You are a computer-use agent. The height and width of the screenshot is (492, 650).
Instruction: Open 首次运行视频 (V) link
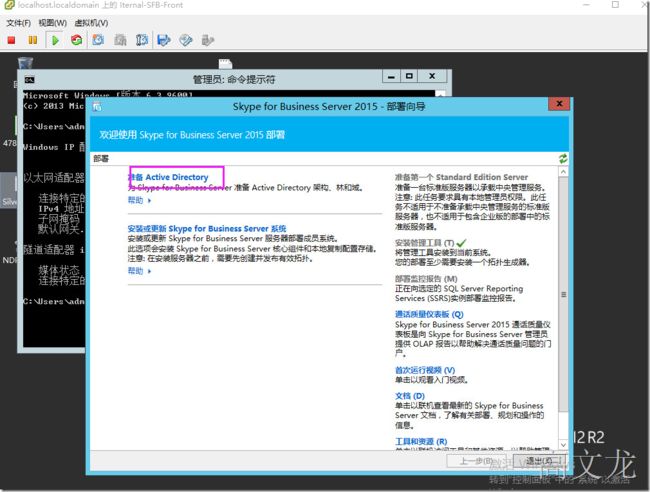pos(425,370)
